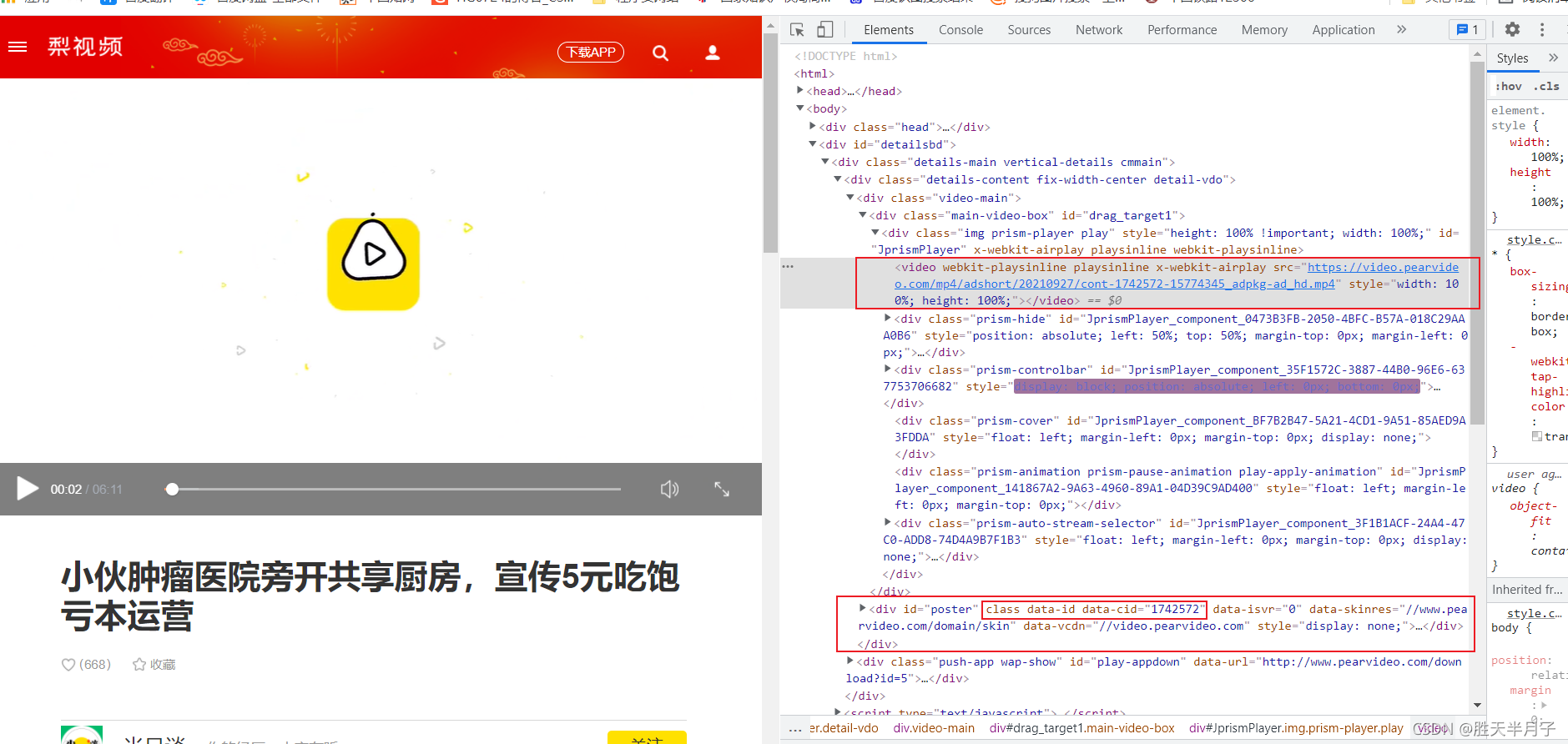Screen dimensions: 1568x744
Task: Mute the video with the speaker icon
Action: pyautogui.click(x=669, y=489)
